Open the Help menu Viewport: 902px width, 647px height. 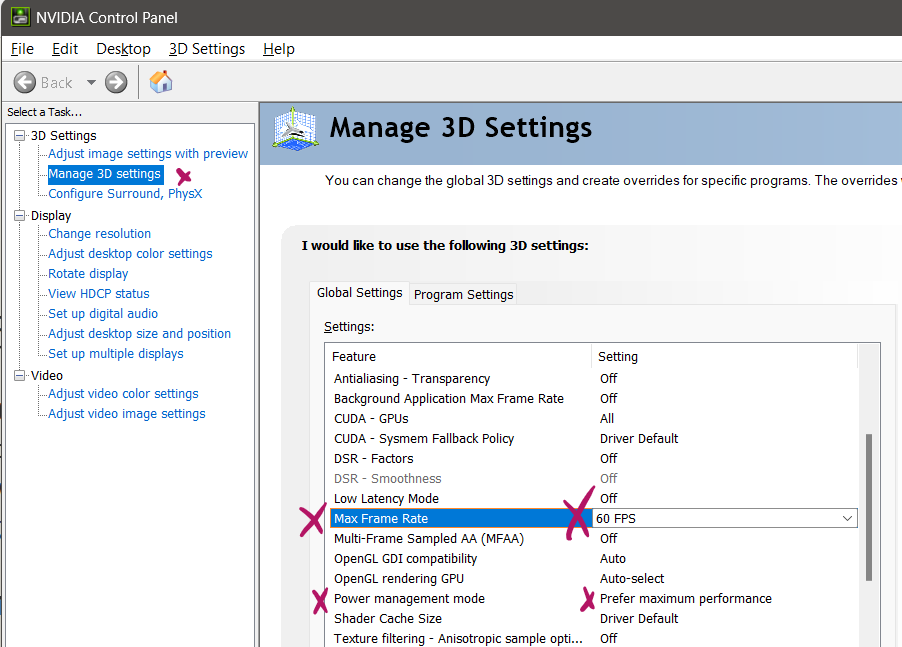click(278, 48)
